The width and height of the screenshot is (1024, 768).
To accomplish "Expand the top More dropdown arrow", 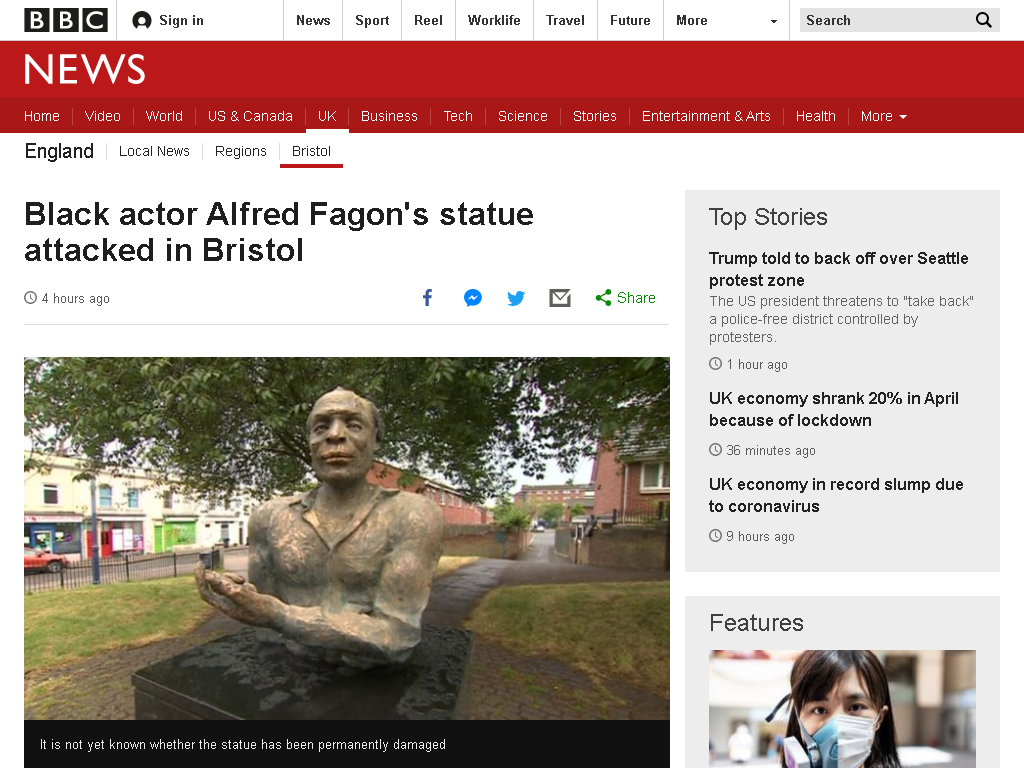I will pos(774,22).
